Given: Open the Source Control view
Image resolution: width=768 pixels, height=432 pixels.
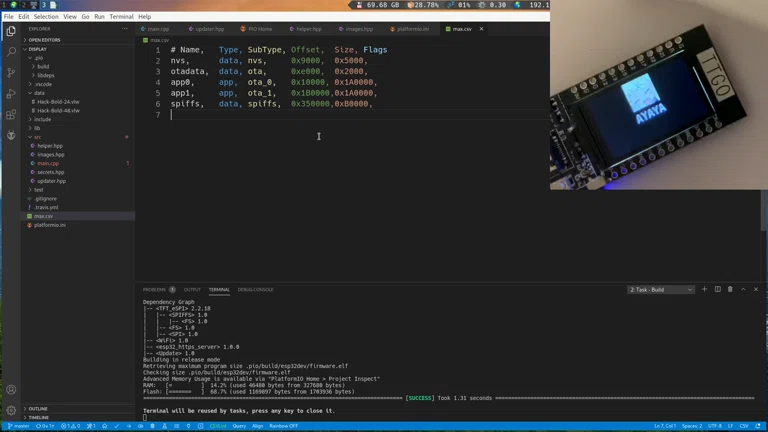Looking at the screenshot, I should [11, 73].
